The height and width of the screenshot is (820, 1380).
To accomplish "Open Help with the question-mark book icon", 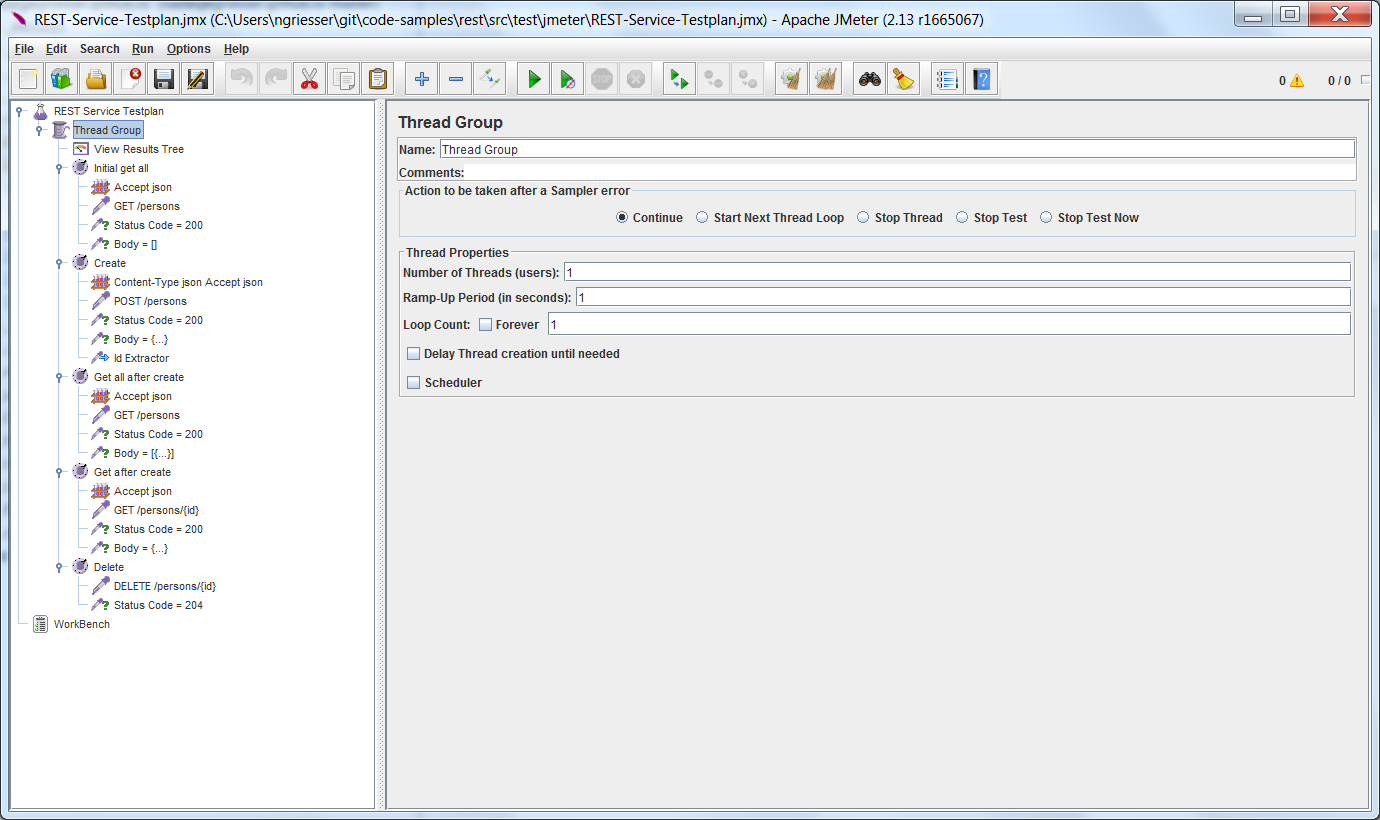I will [x=982, y=79].
